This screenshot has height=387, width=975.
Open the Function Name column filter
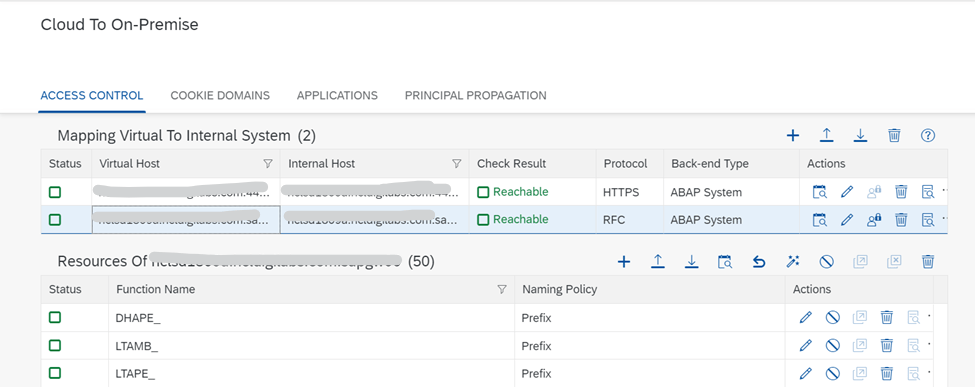point(502,289)
